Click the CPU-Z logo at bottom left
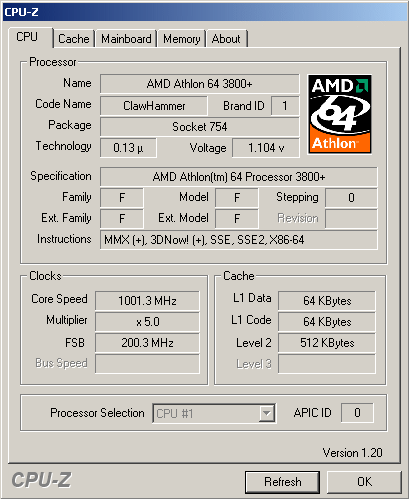Viewport: 409px width, 499px height. 42,480
